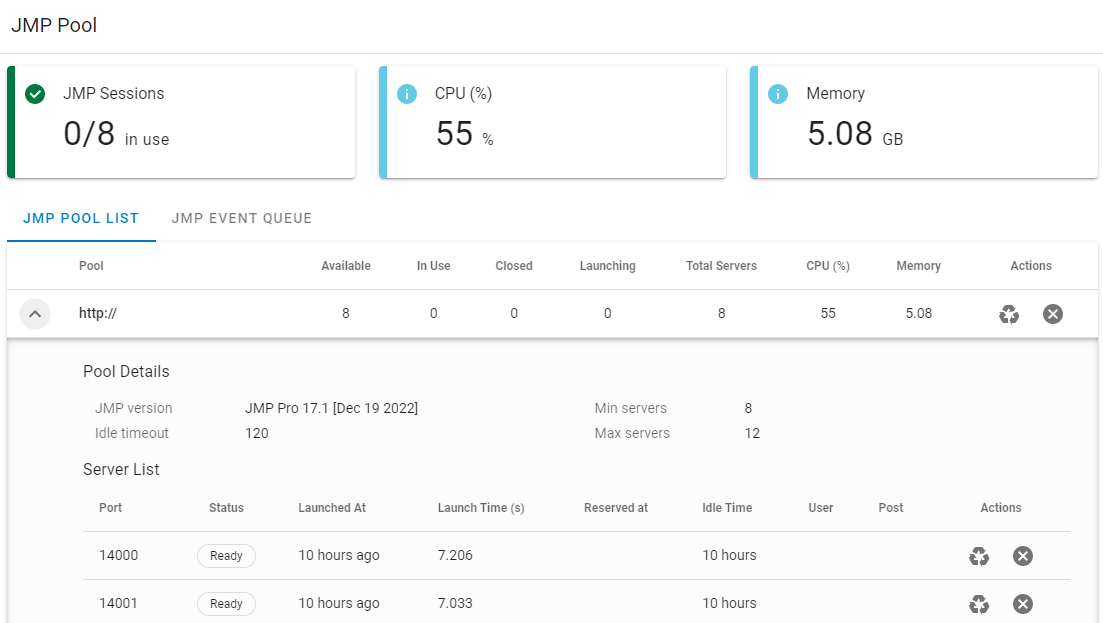Close server on port 14001
The image size is (1103, 623).
[1022, 604]
